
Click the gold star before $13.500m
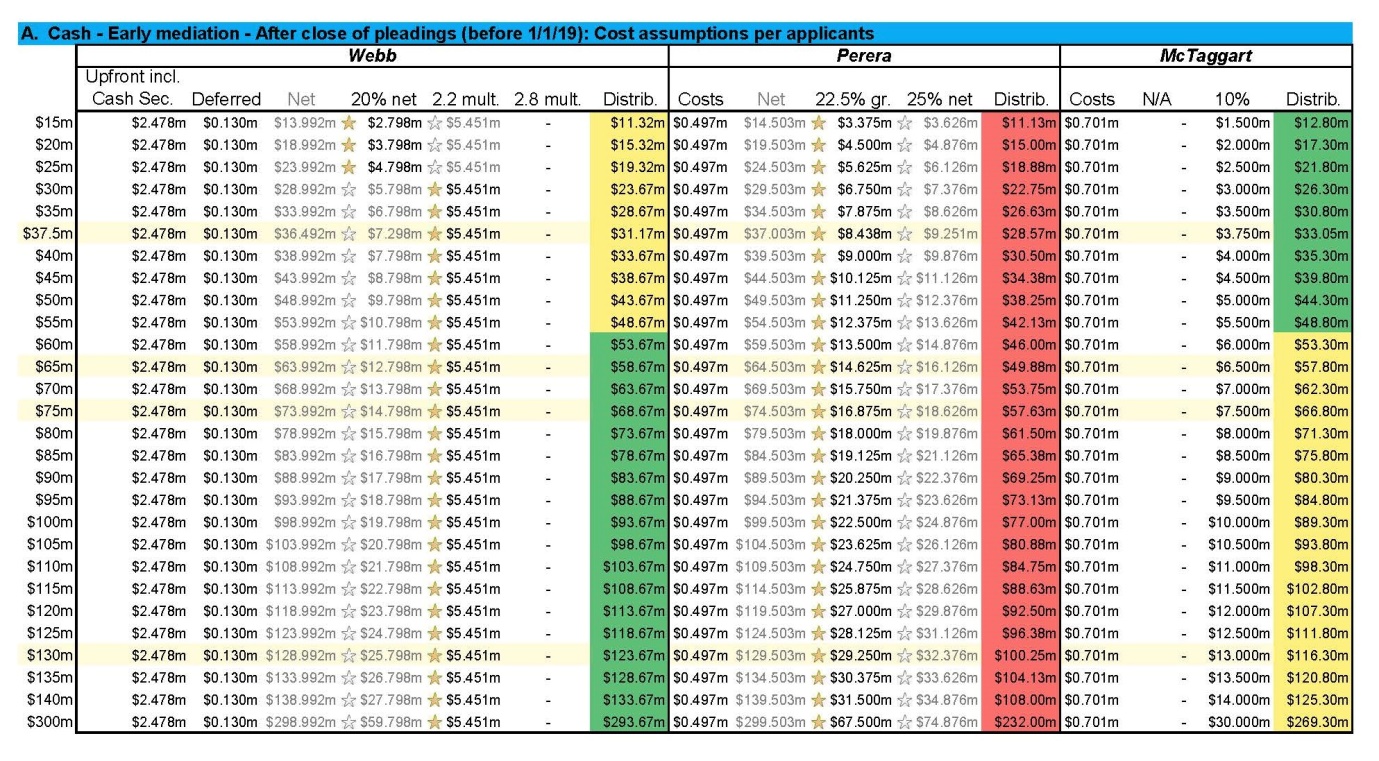point(818,344)
